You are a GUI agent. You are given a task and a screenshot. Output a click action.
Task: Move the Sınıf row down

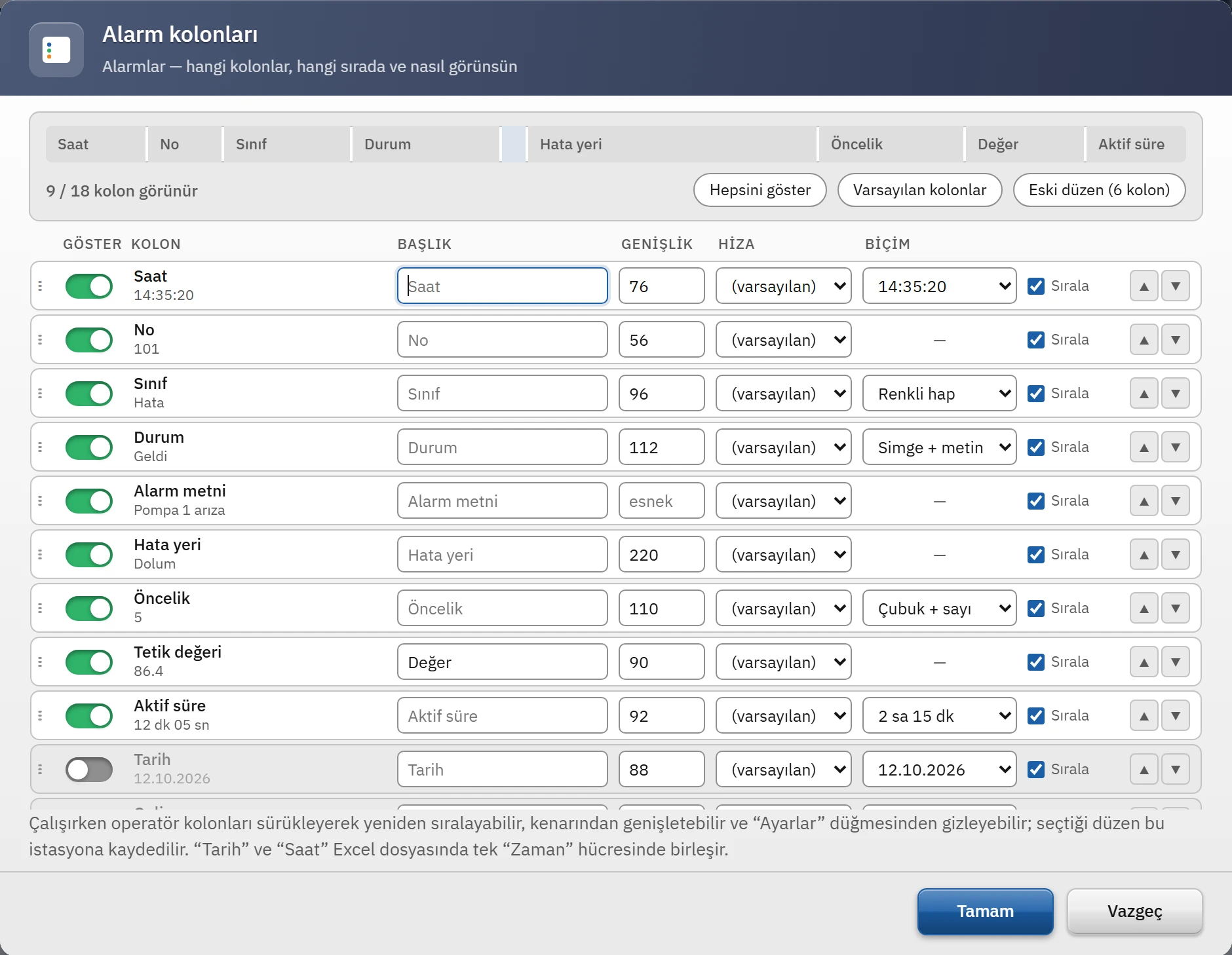(1176, 394)
